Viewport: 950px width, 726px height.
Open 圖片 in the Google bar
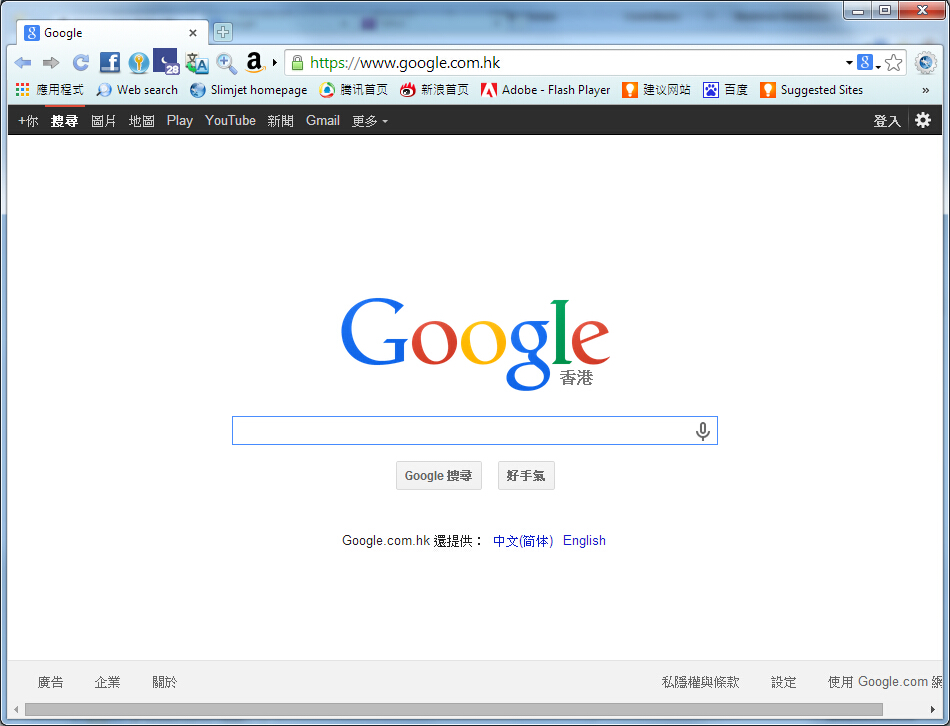point(104,121)
